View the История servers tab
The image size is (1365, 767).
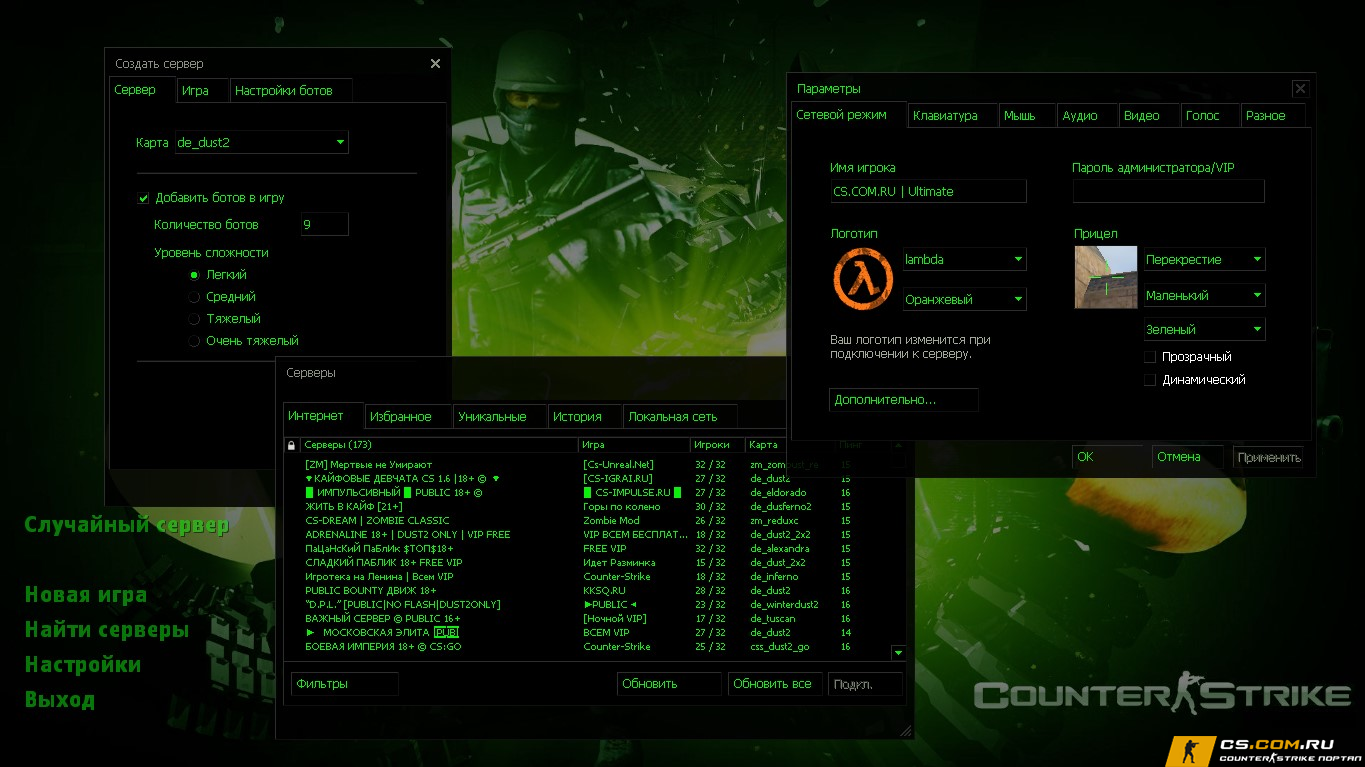coord(586,416)
